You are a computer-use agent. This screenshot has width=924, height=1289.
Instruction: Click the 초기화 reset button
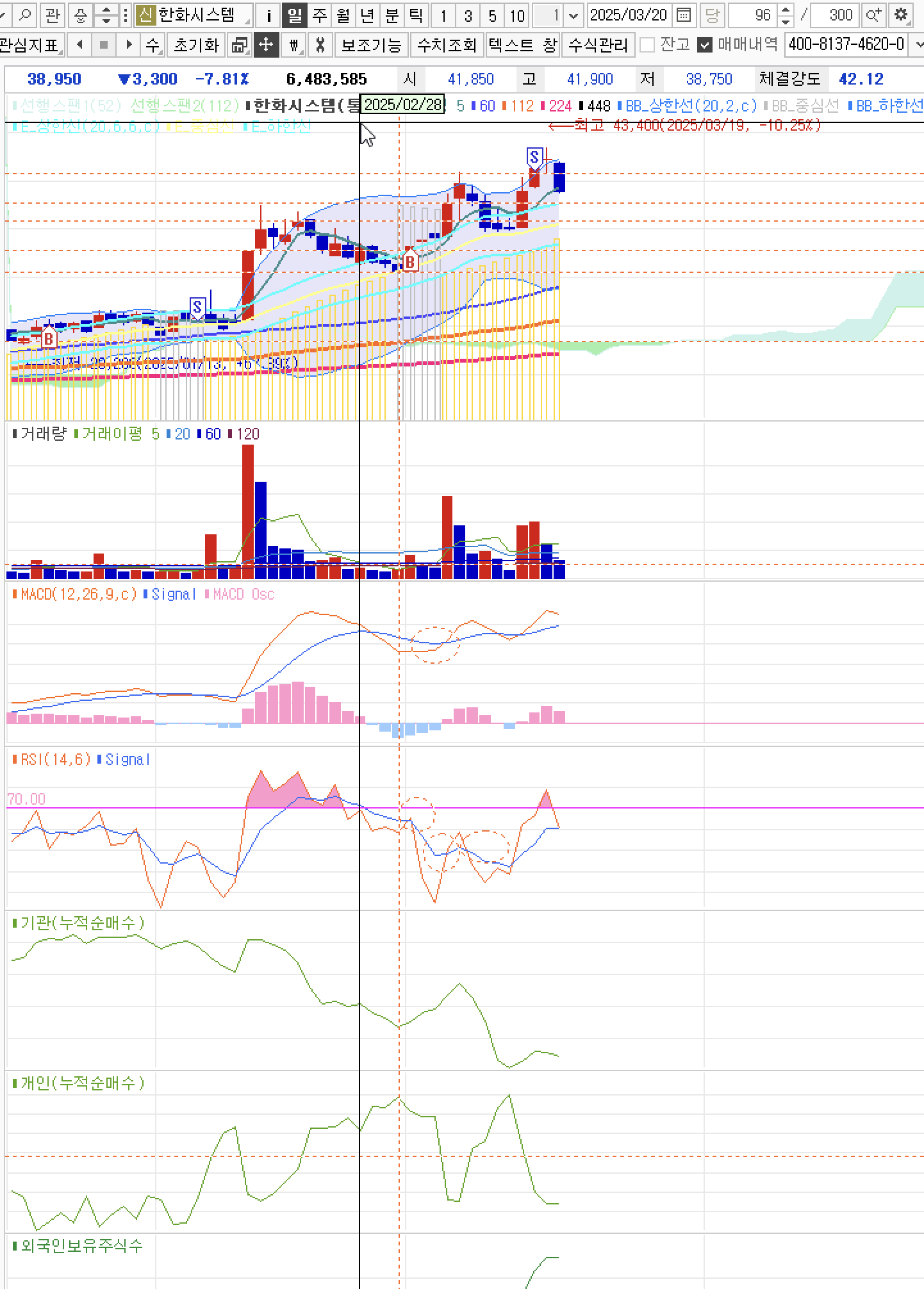coord(197,45)
